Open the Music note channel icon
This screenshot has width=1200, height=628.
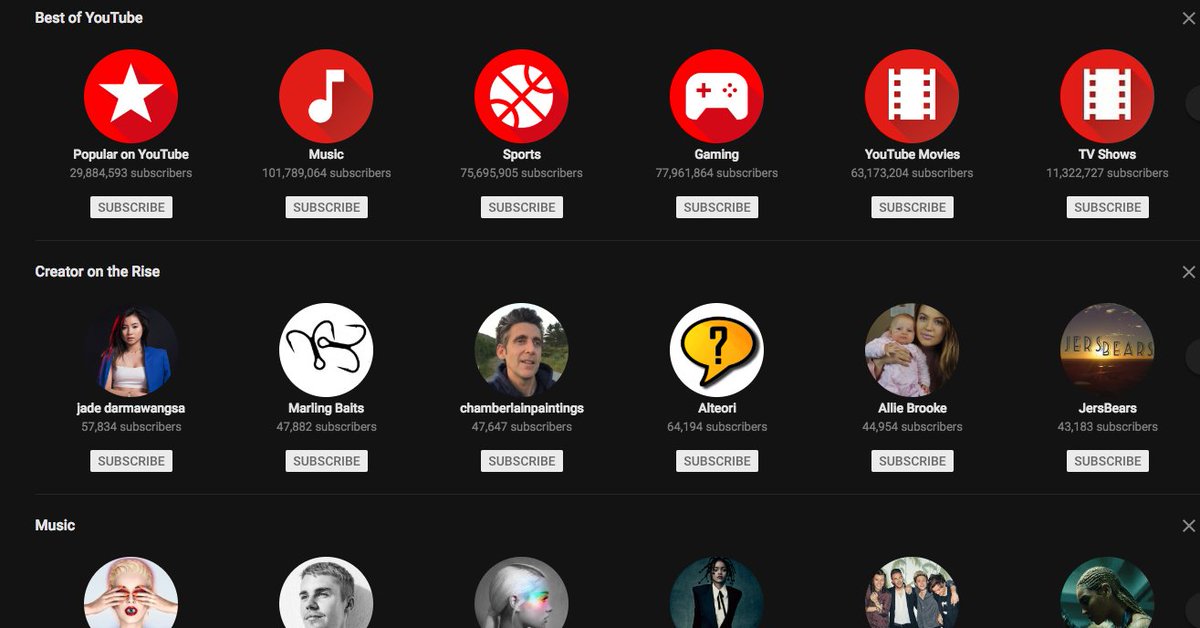[x=326, y=97]
